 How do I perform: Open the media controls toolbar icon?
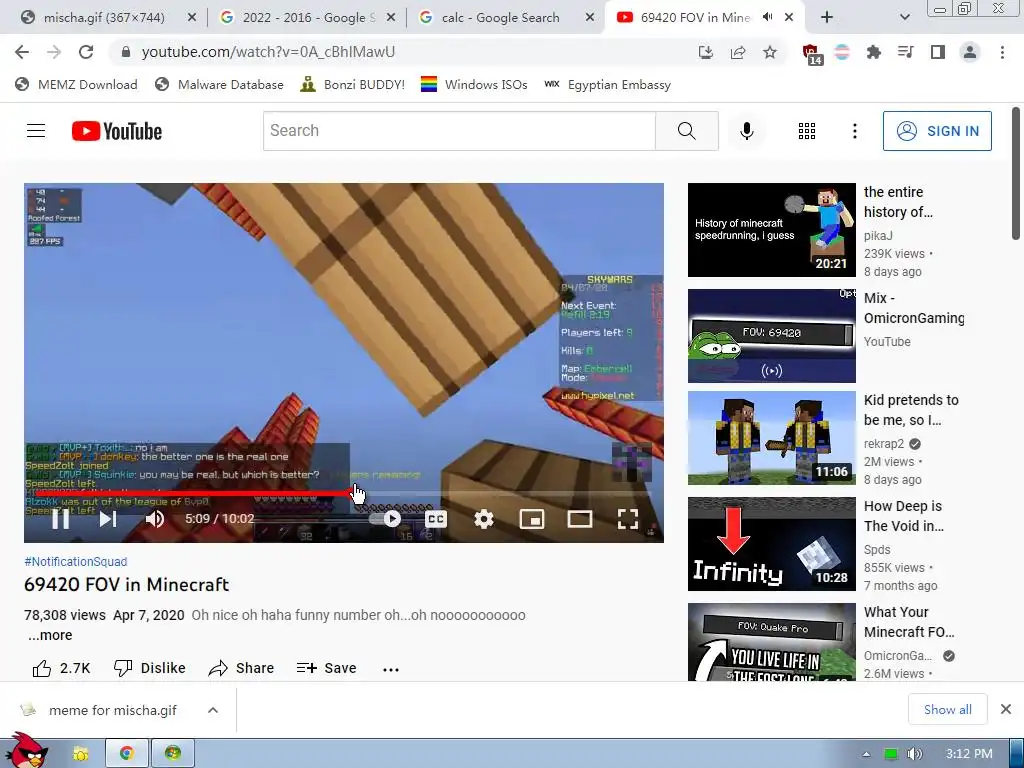pyautogui.click(x=906, y=52)
